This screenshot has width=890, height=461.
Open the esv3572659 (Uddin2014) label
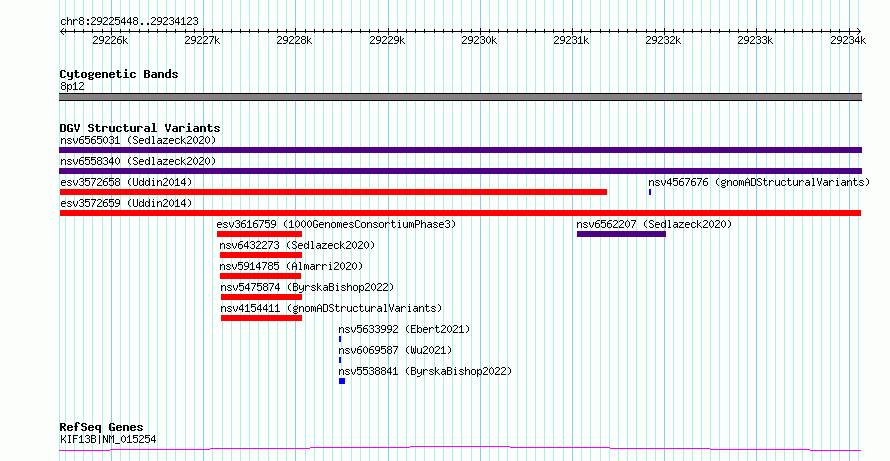(126, 203)
